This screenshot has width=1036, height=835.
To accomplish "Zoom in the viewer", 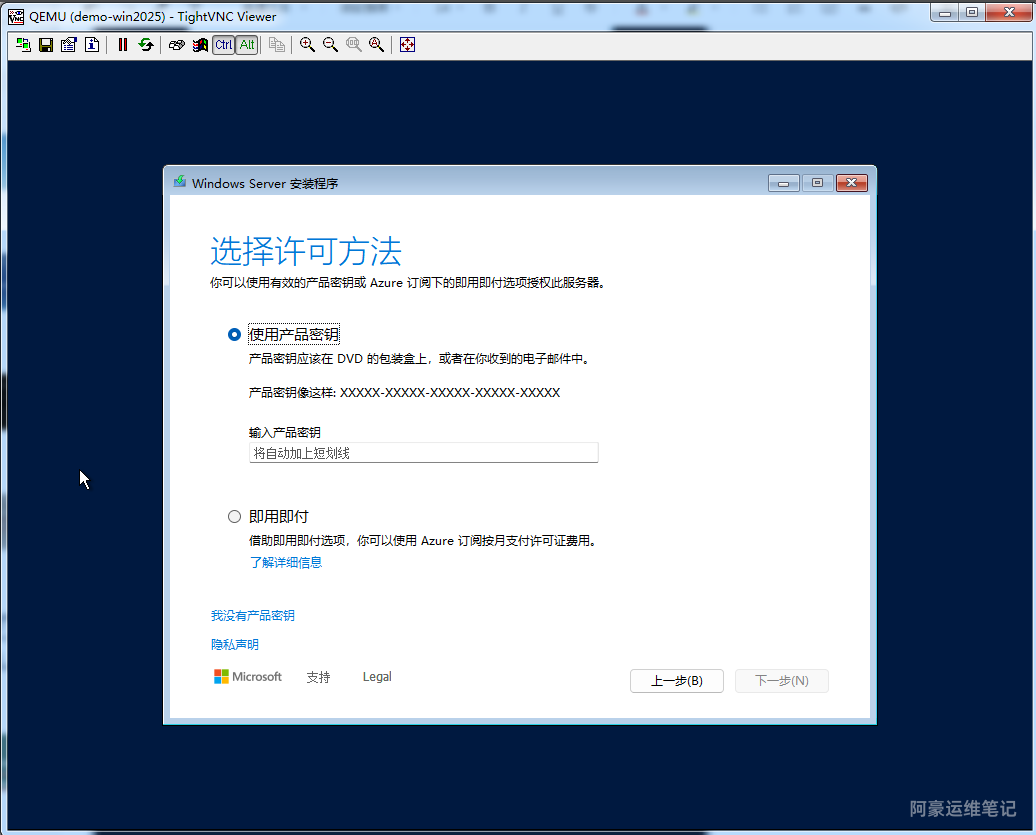I will [307, 45].
